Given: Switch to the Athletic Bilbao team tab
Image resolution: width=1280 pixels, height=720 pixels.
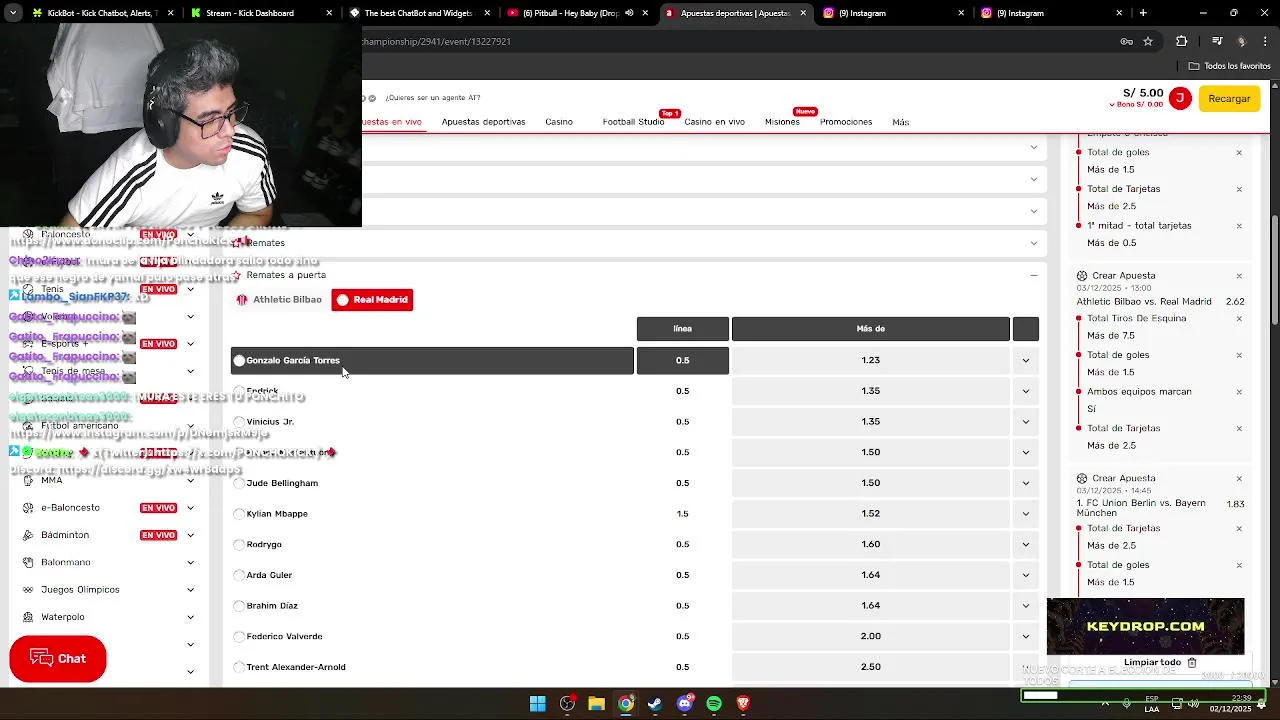Looking at the screenshot, I should [x=279, y=300].
